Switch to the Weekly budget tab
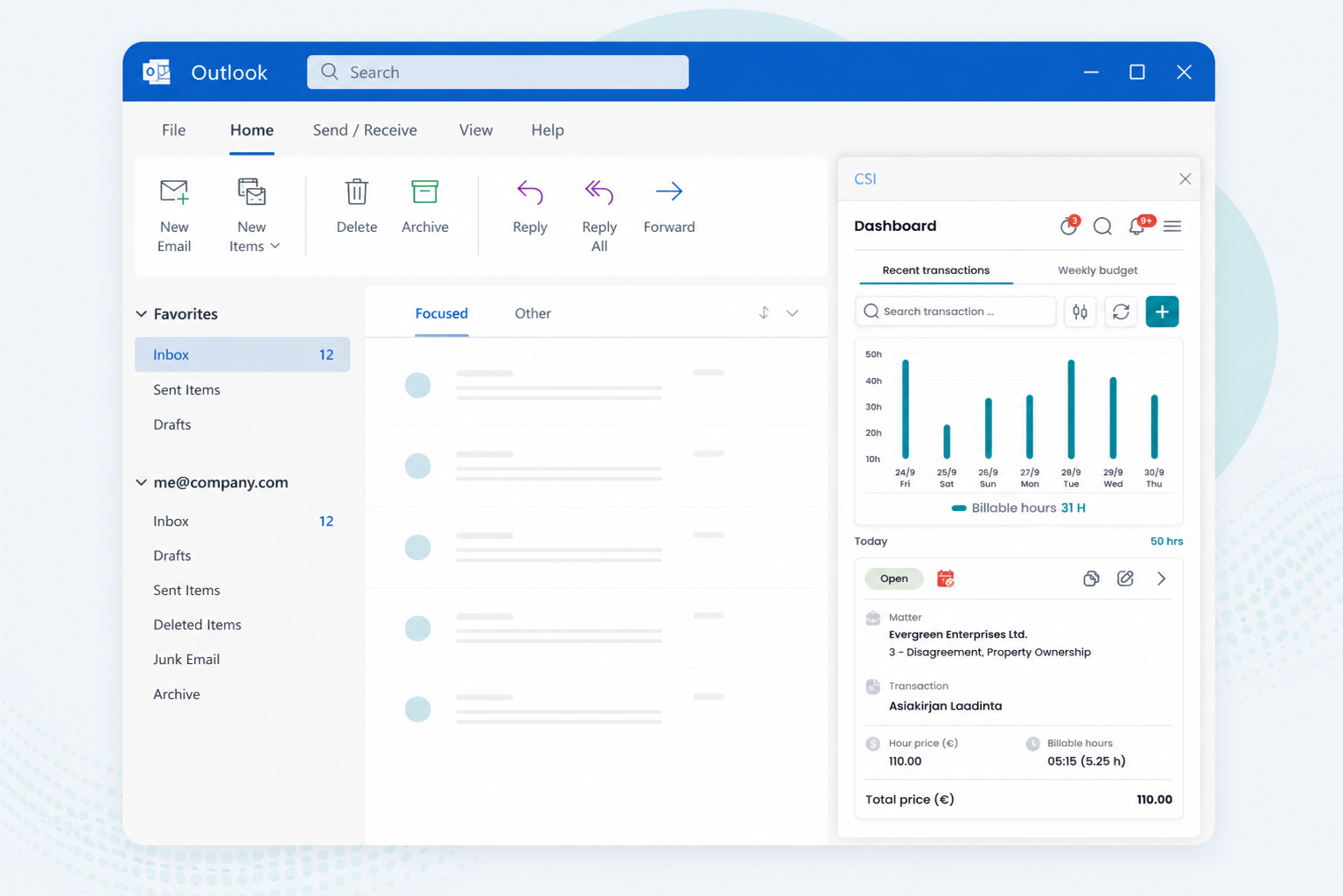The height and width of the screenshot is (896, 1343). [x=1097, y=270]
